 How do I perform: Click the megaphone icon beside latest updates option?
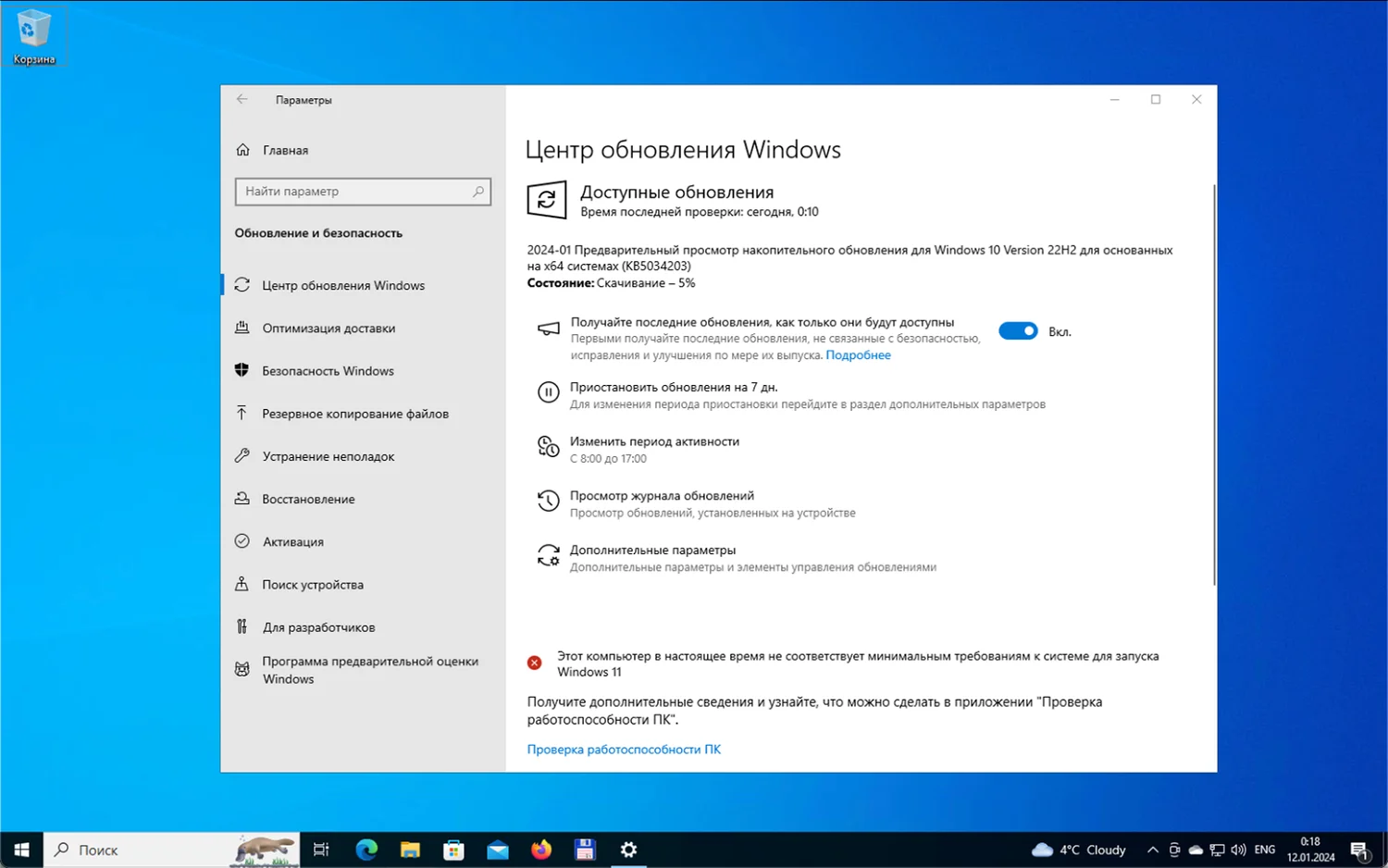coord(549,329)
